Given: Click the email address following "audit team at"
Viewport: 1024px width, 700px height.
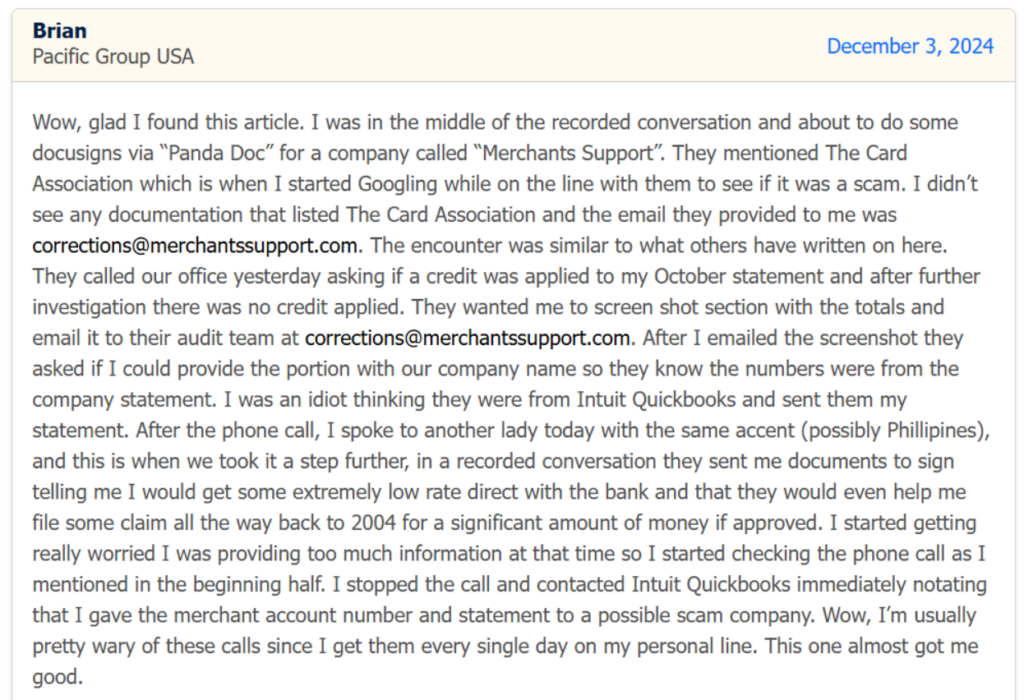Looking at the screenshot, I should click(x=468, y=338).
